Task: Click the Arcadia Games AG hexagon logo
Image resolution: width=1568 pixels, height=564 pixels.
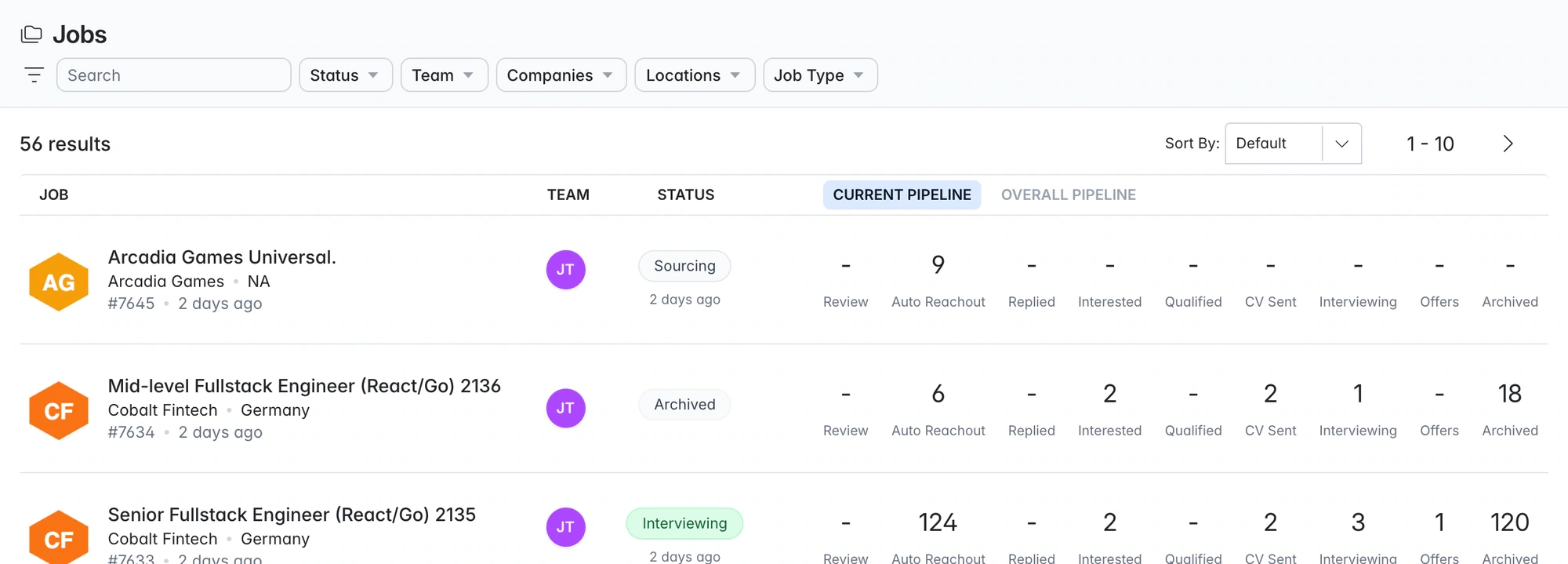Action: (x=59, y=282)
